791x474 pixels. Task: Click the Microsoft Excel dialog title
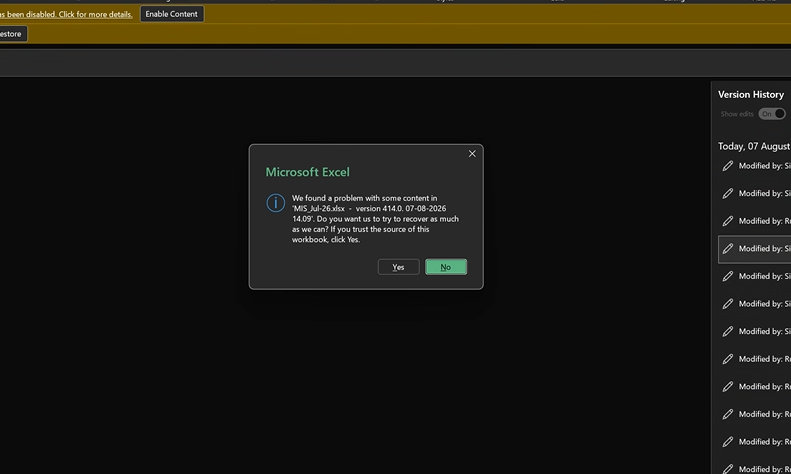(307, 172)
